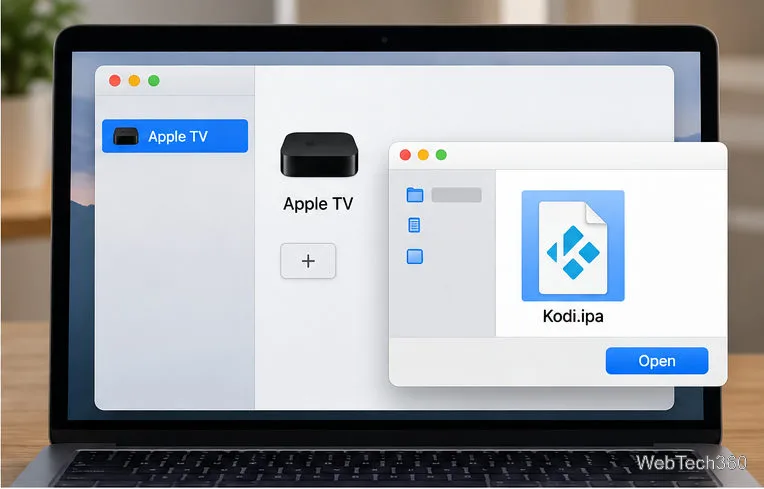Click the small Apple TV icon in the sidebar row

click(126, 136)
